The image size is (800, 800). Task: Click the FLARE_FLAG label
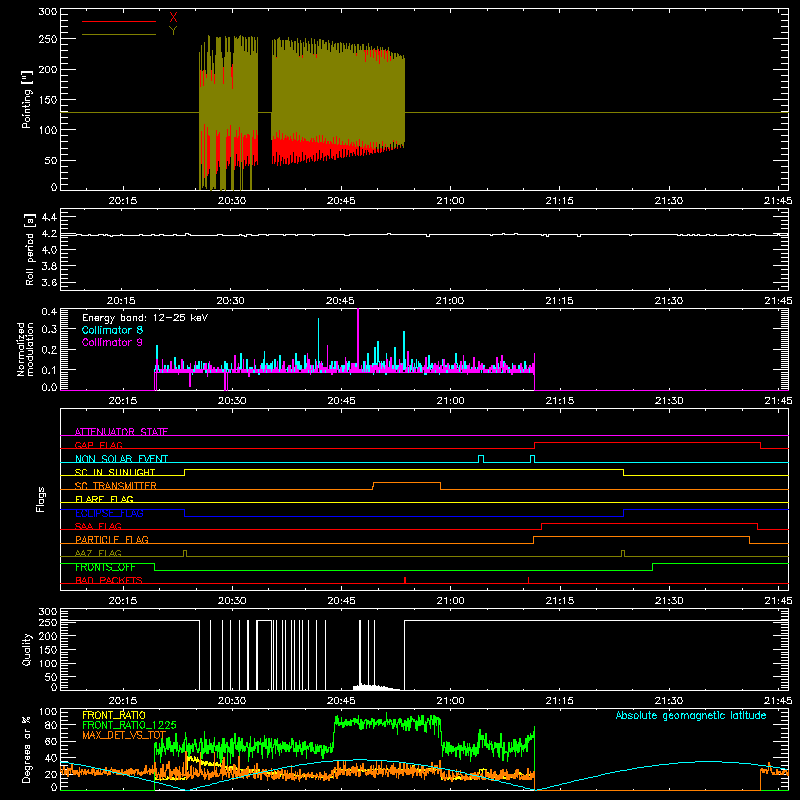click(104, 499)
